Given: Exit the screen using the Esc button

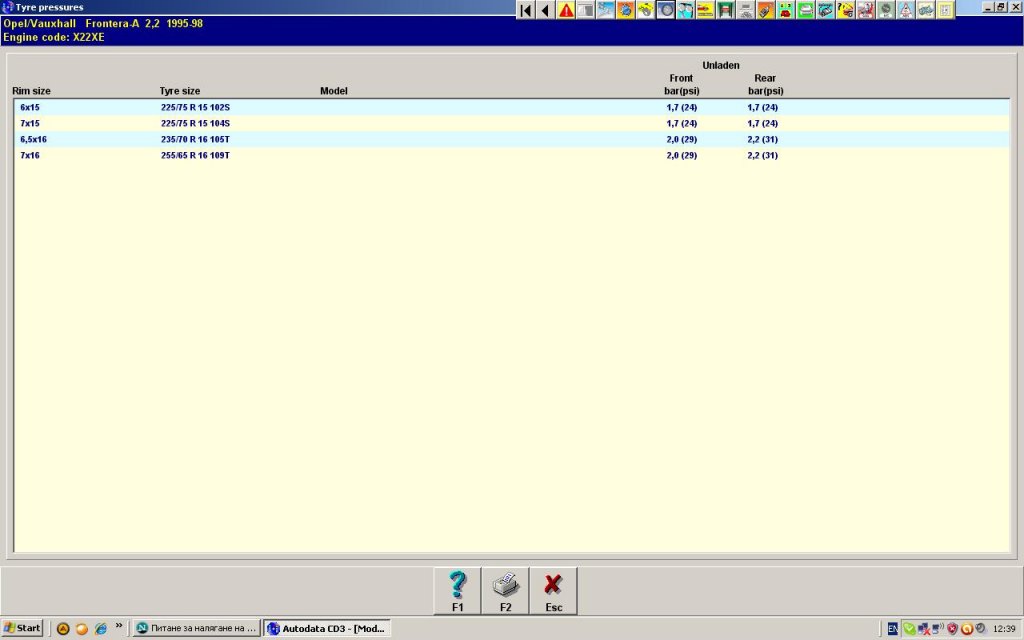Looking at the screenshot, I should (553, 591).
